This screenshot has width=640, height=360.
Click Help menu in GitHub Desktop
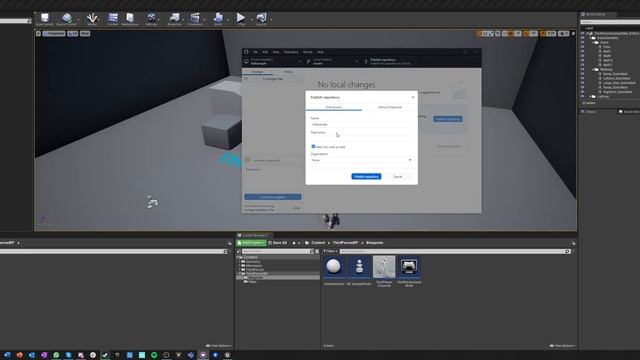pyautogui.click(x=320, y=52)
